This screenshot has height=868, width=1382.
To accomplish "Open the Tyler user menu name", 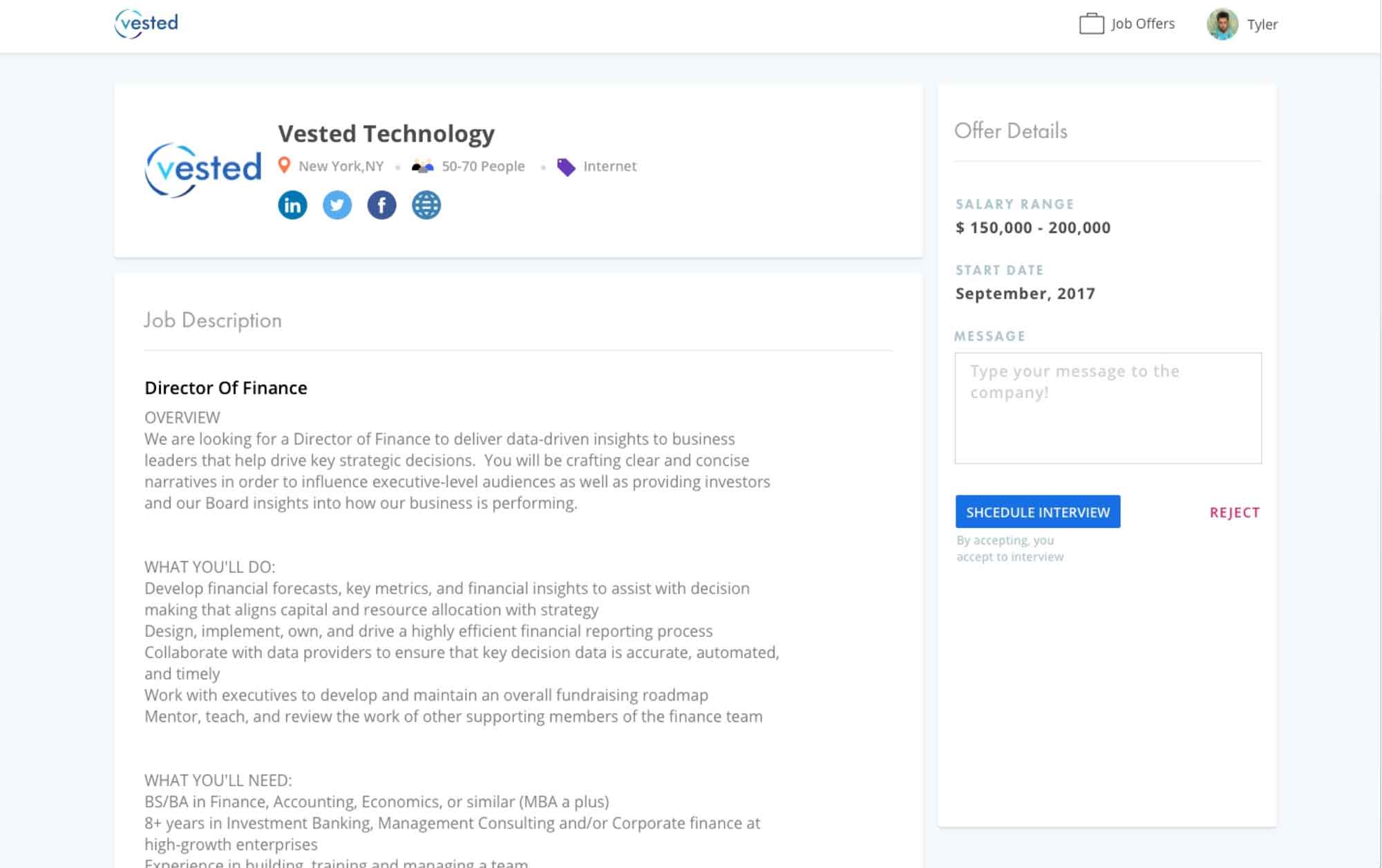I will (x=1262, y=24).
